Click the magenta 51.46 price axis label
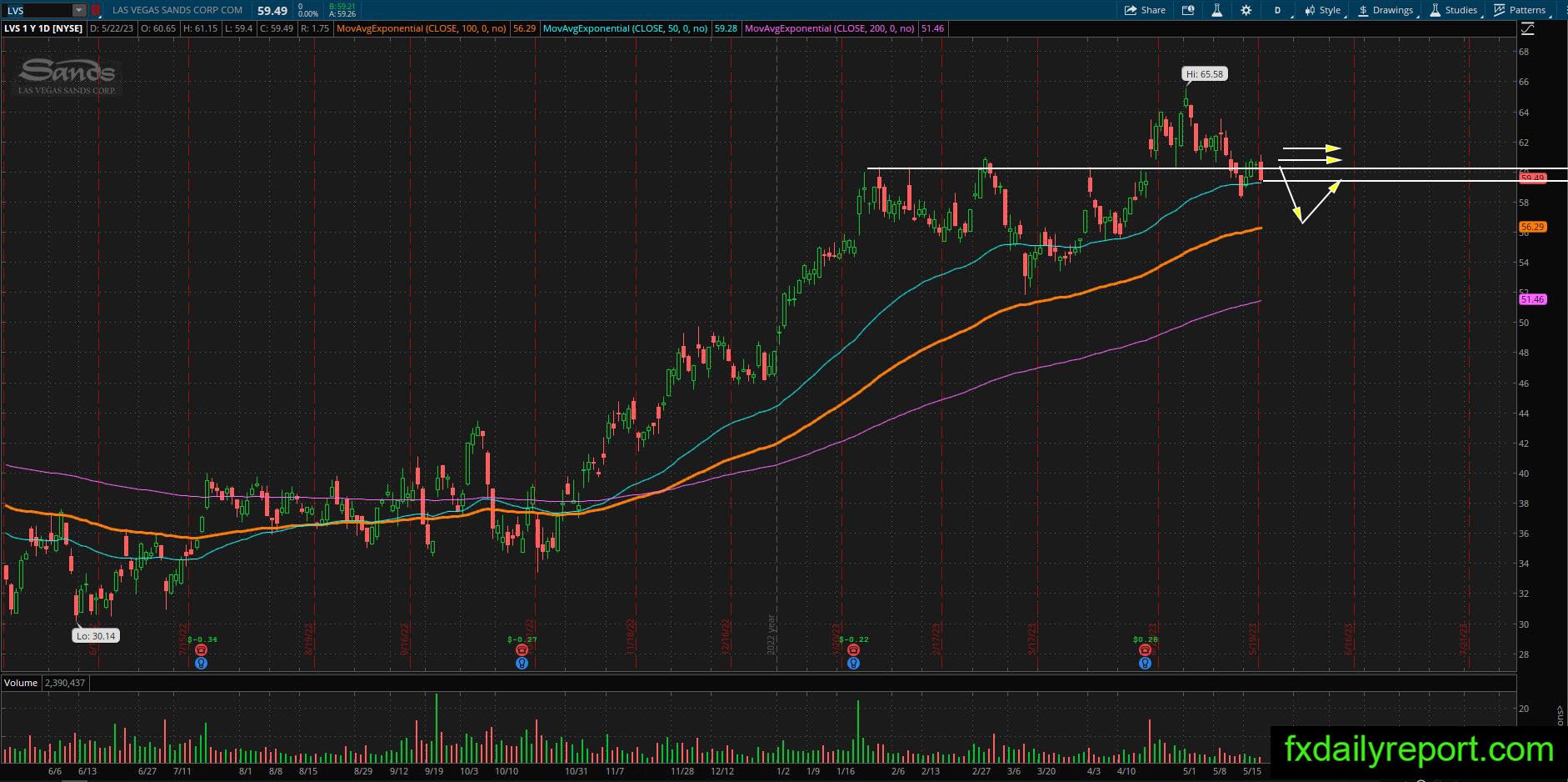 coord(1532,299)
